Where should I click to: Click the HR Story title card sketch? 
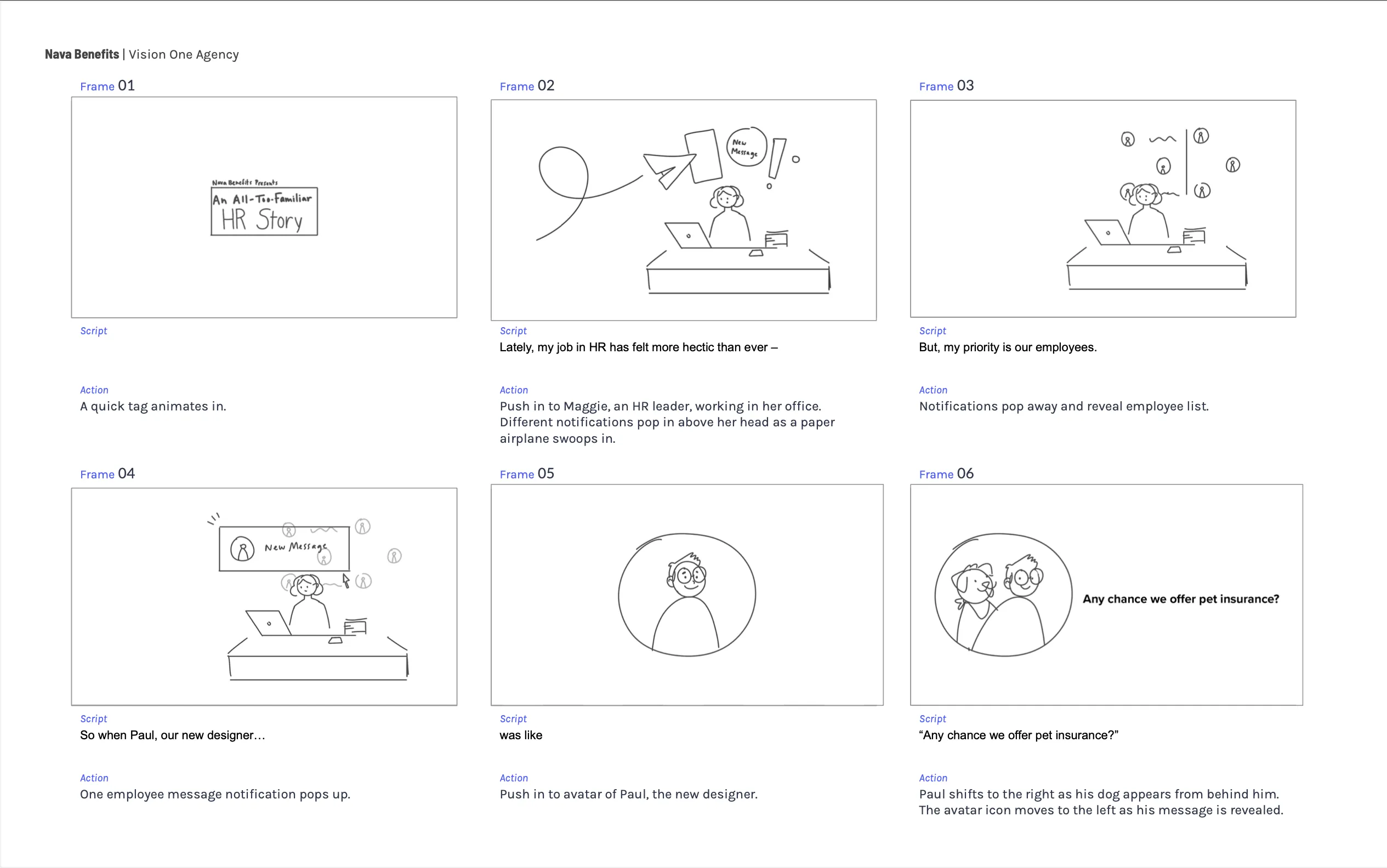[x=264, y=212]
